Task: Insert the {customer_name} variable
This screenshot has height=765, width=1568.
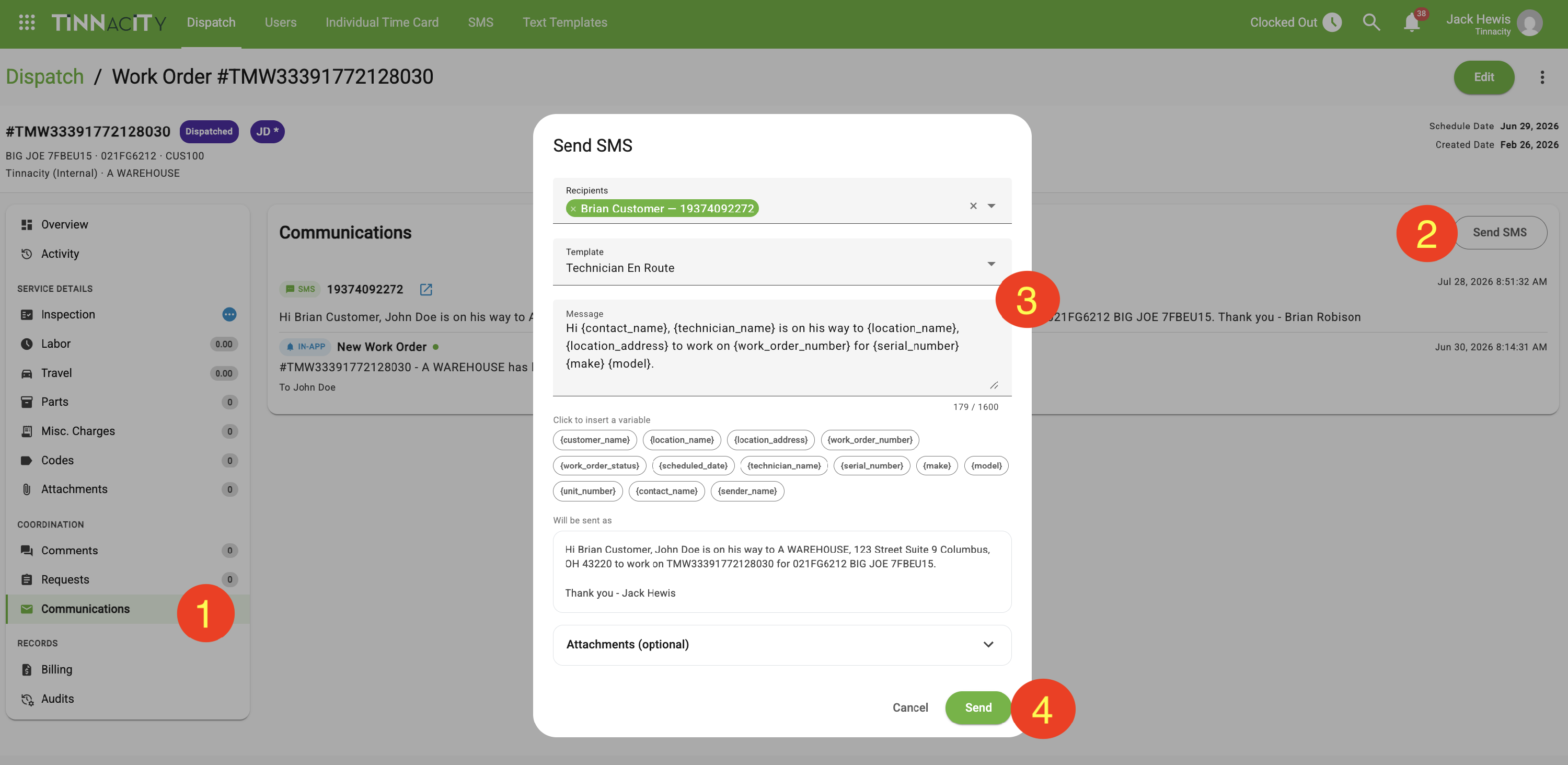Action: (x=595, y=440)
